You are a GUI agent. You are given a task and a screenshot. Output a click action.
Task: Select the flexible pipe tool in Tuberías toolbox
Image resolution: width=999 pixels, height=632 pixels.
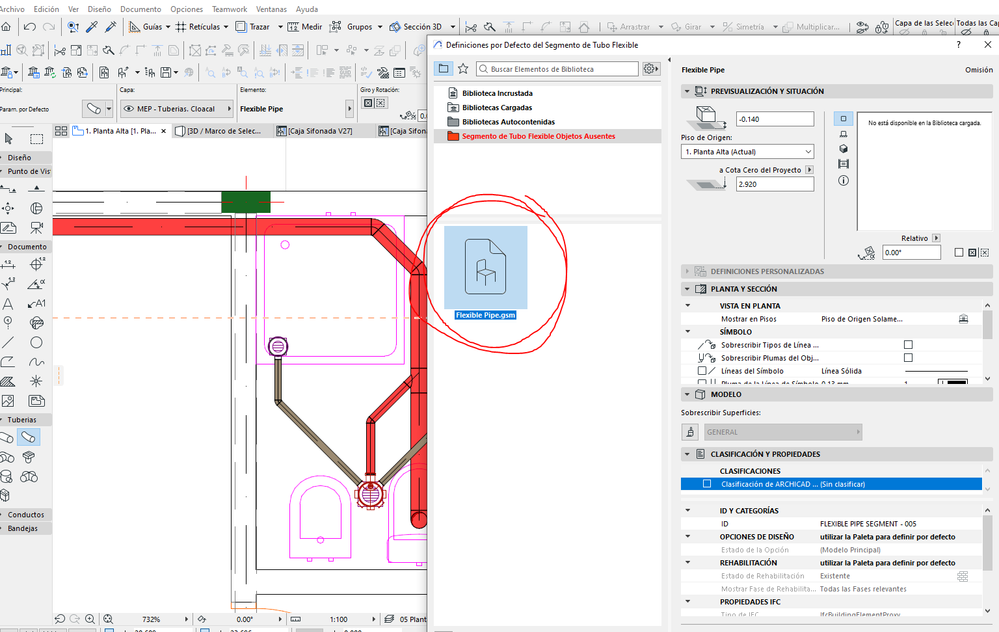pos(29,438)
